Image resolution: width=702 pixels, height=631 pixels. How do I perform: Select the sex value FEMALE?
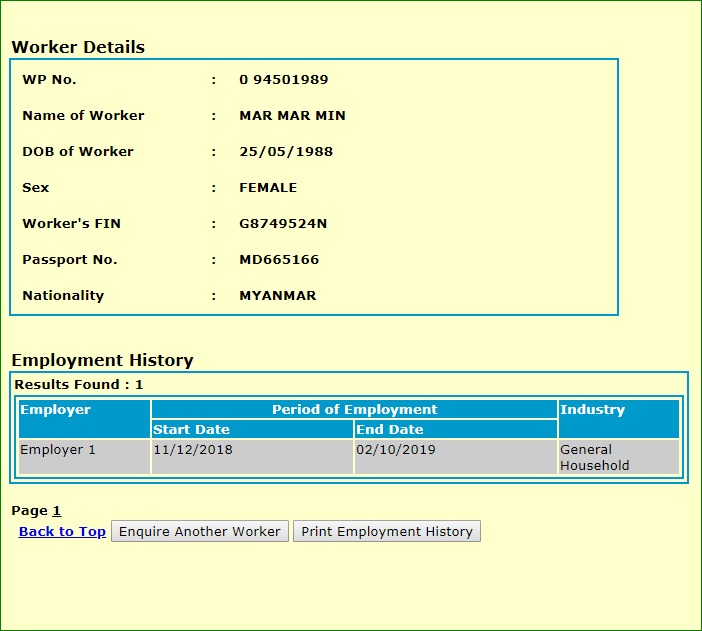tap(268, 188)
